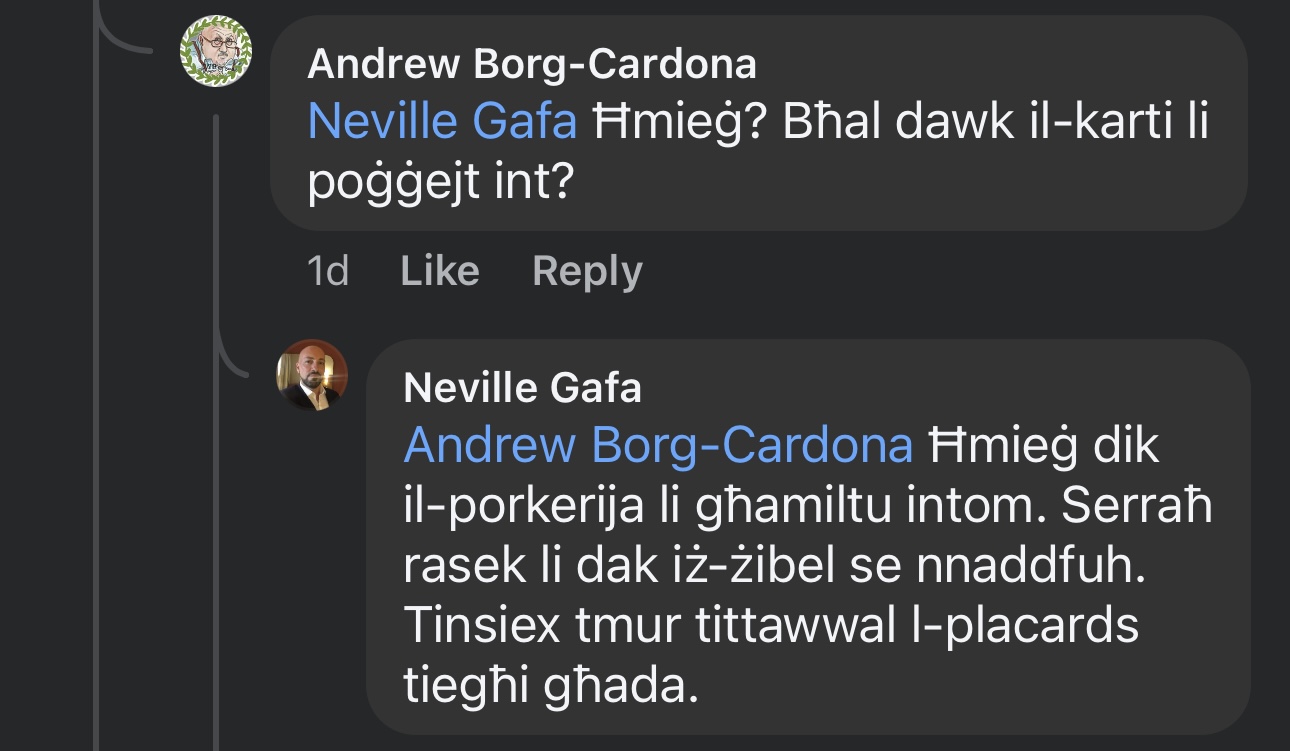1290x751 pixels.
Task: Click the Reply label under the comment
Action: pos(587,270)
